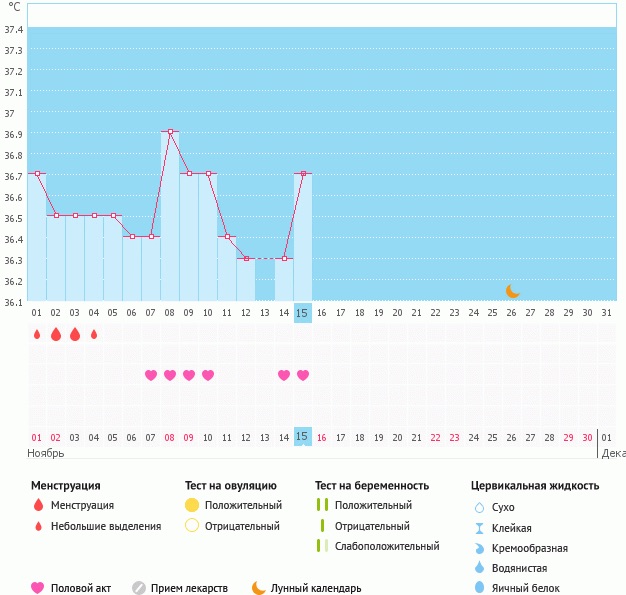Click the 'Прием лекарств' legend icon
Image resolution: width=626 pixels, height=595 pixels.
[139, 588]
